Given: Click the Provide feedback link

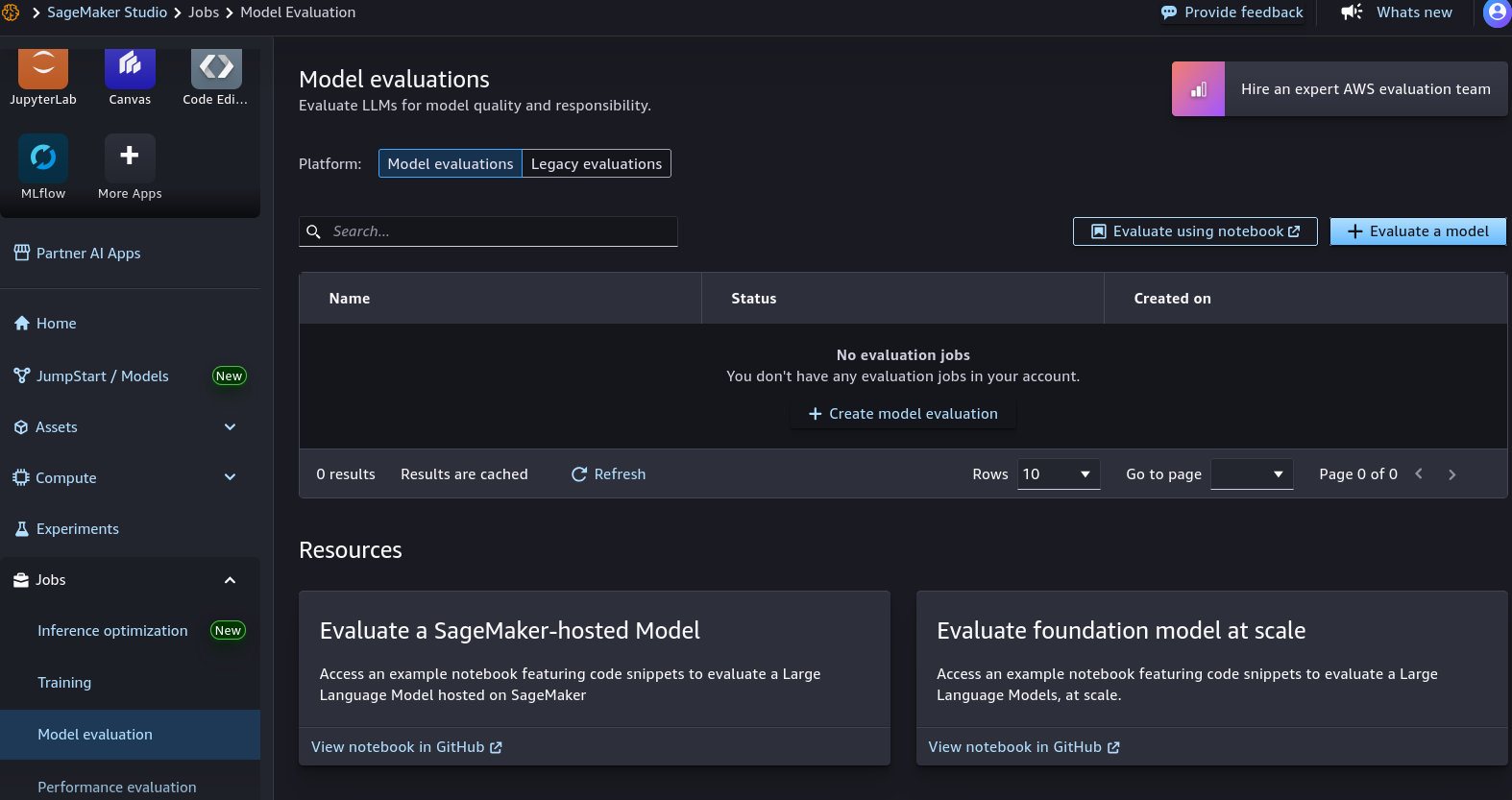Looking at the screenshot, I should [x=1244, y=12].
